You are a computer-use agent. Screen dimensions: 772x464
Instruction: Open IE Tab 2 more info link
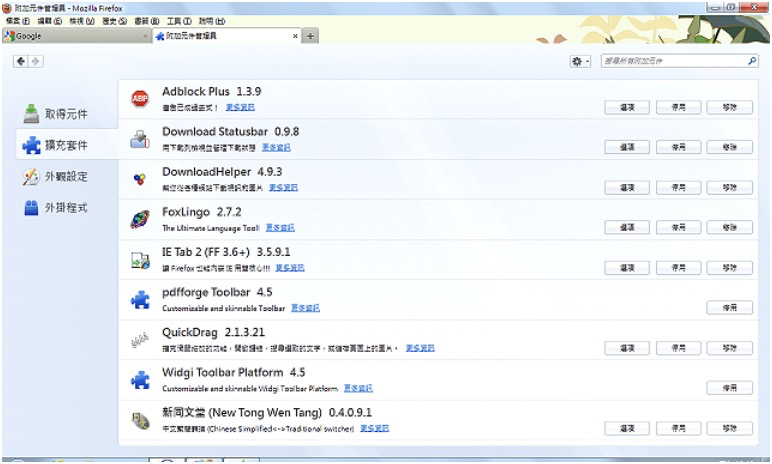click(290, 267)
